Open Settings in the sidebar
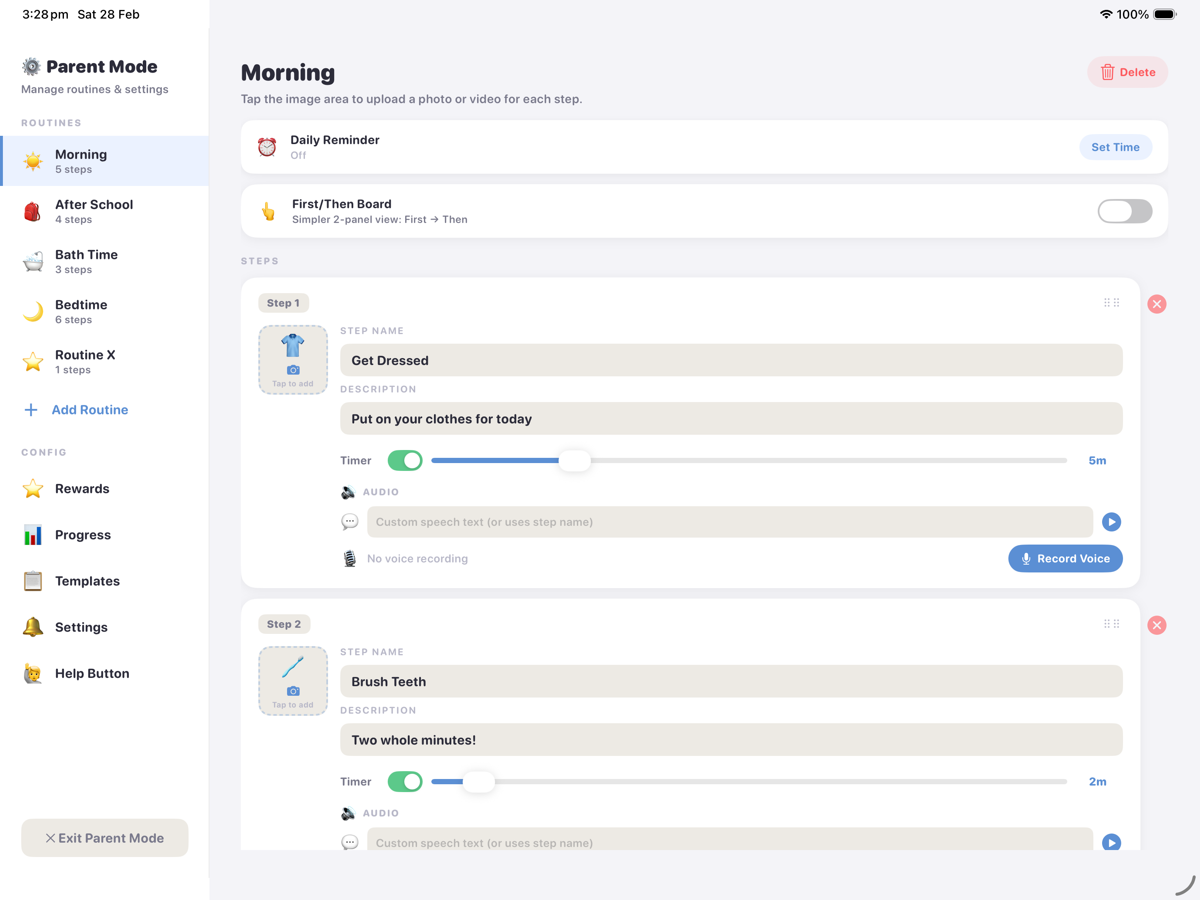The width and height of the screenshot is (1200, 900). [x=104, y=627]
